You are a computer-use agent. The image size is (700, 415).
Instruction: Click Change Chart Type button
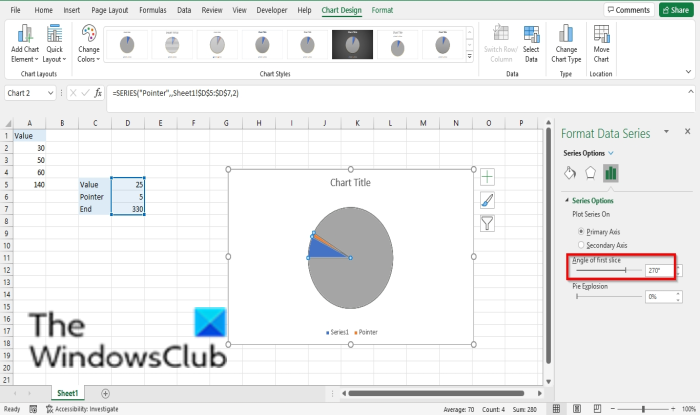pyautogui.click(x=566, y=44)
